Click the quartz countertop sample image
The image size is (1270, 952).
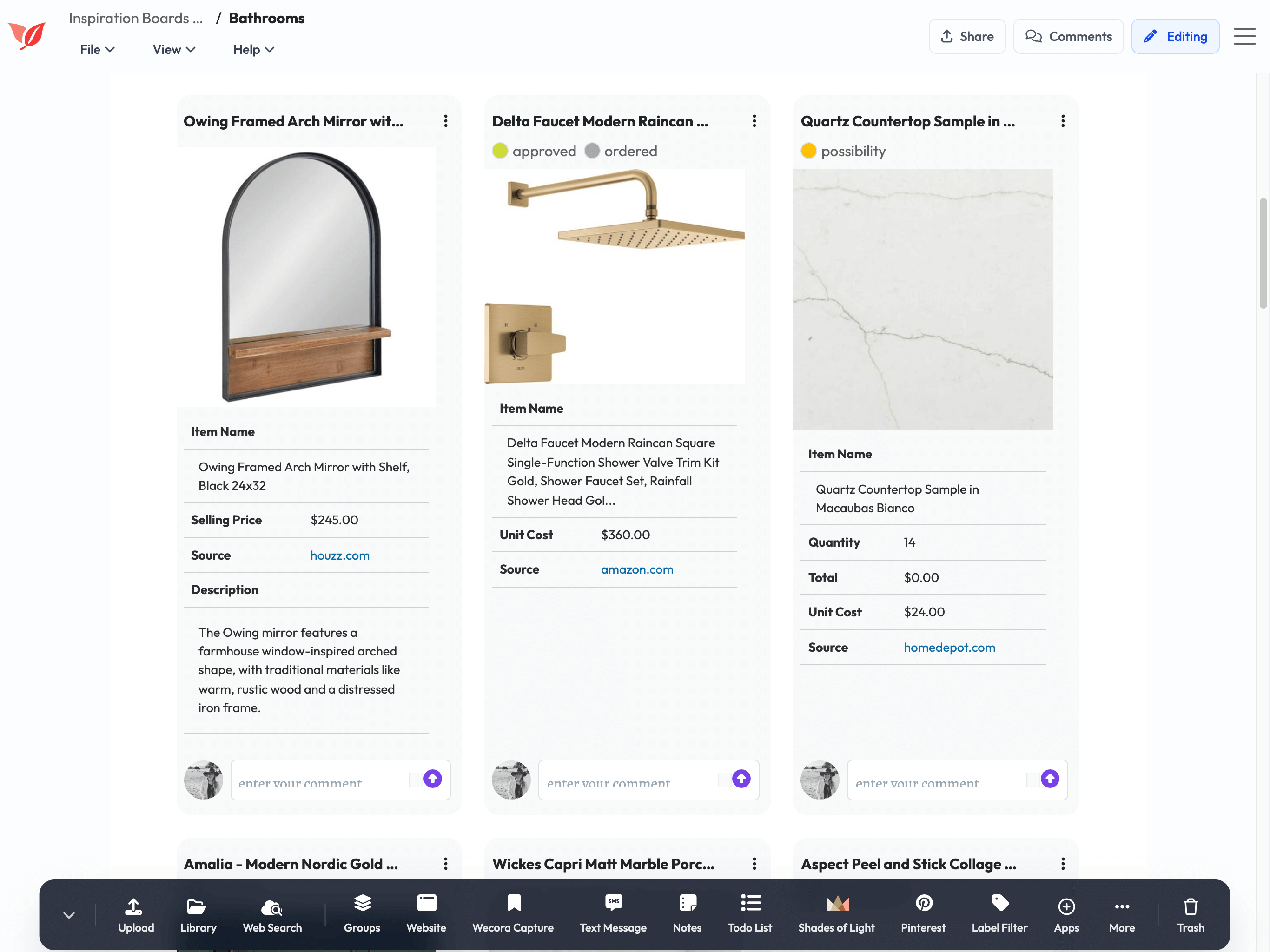[x=923, y=298]
